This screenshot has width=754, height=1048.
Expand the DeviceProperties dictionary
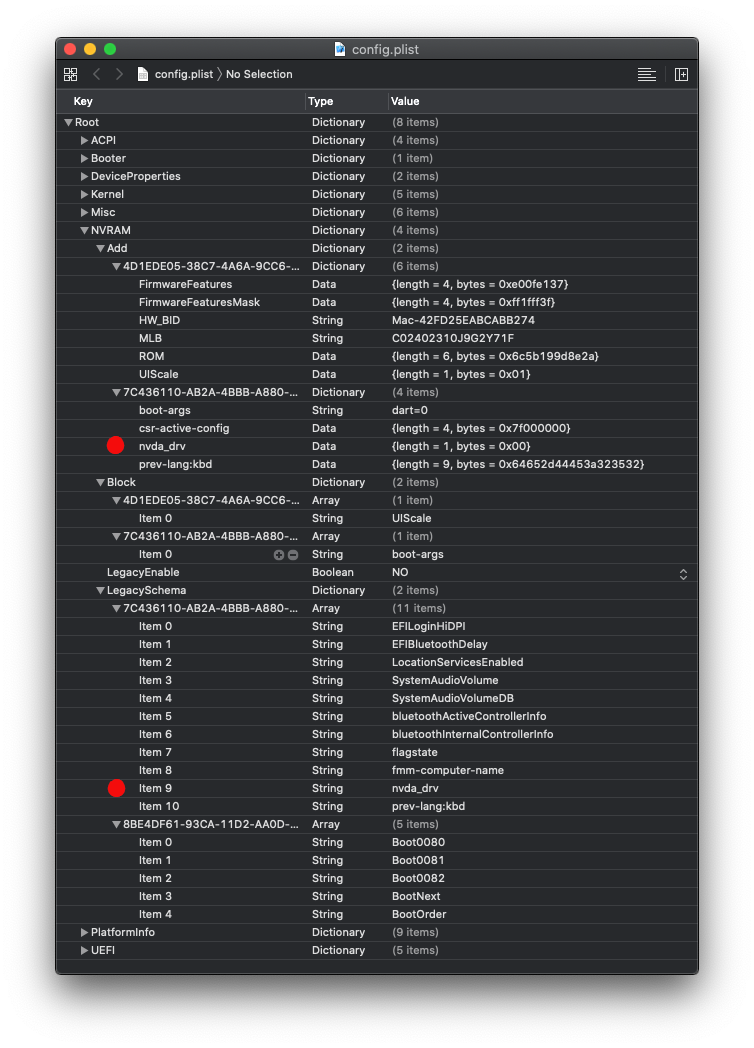tap(85, 176)
